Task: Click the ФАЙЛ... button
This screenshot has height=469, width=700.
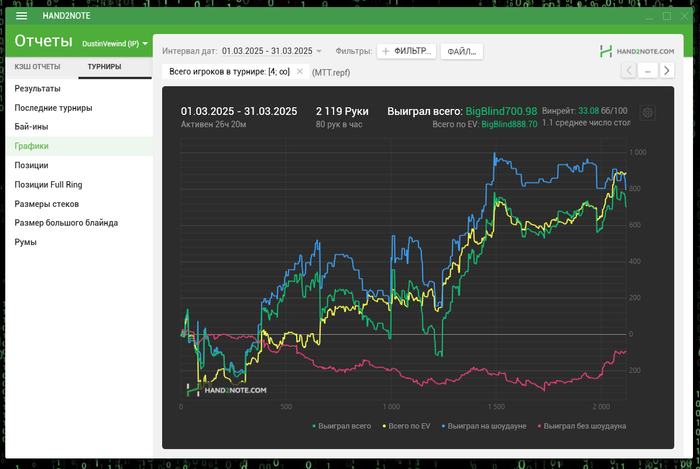Action: click(462, 52)
